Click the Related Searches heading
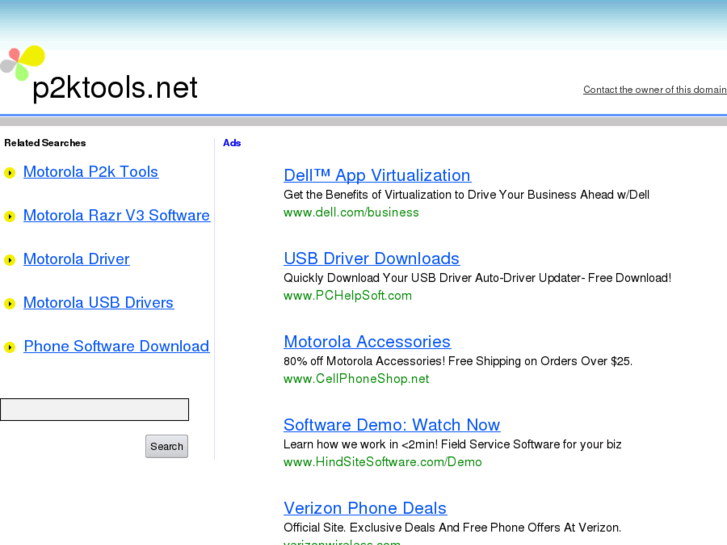Image resolution: width=727 pixels, height=545 pixels. point(45,143)
